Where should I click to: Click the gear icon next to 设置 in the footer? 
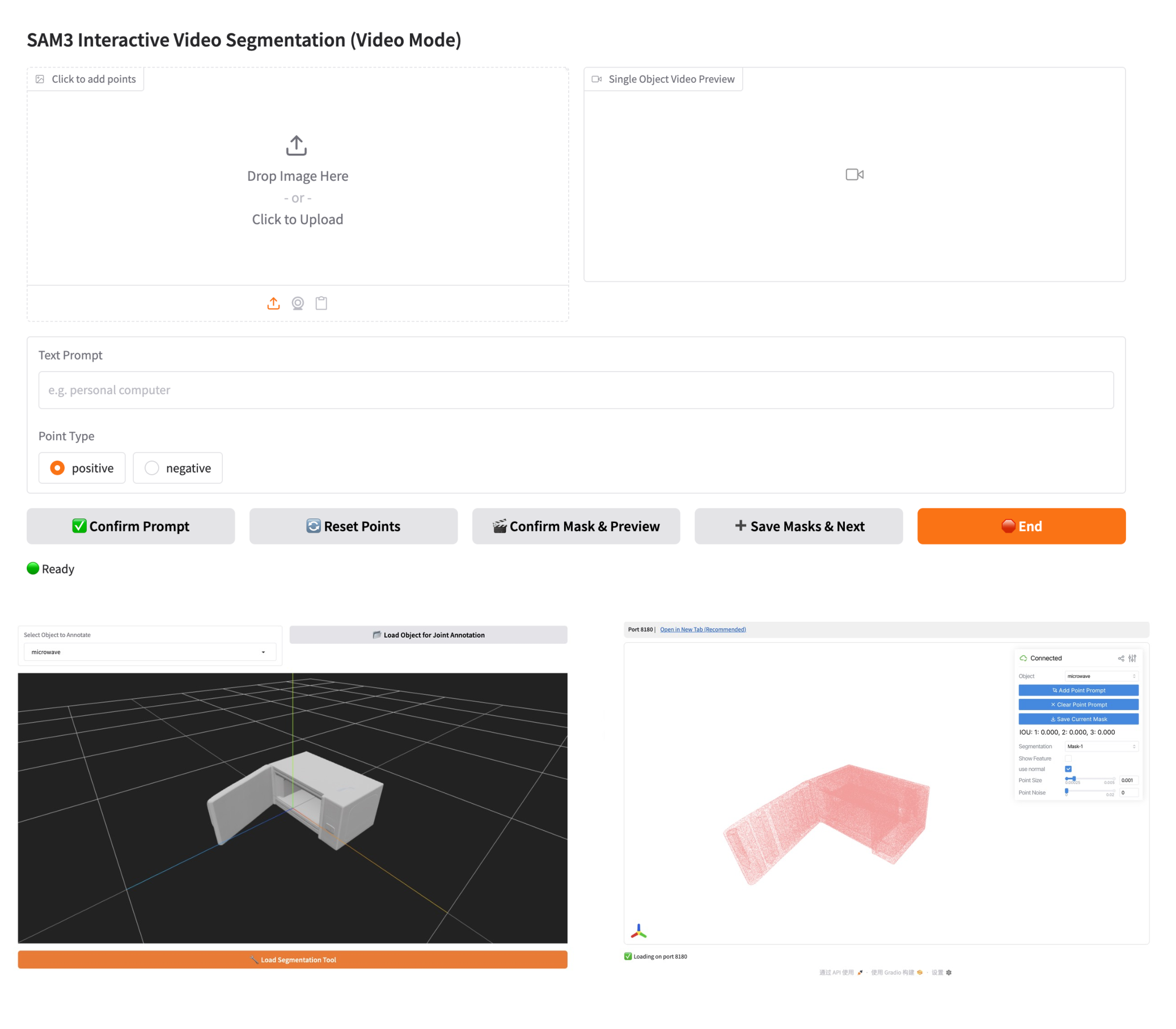coord(949,972)
